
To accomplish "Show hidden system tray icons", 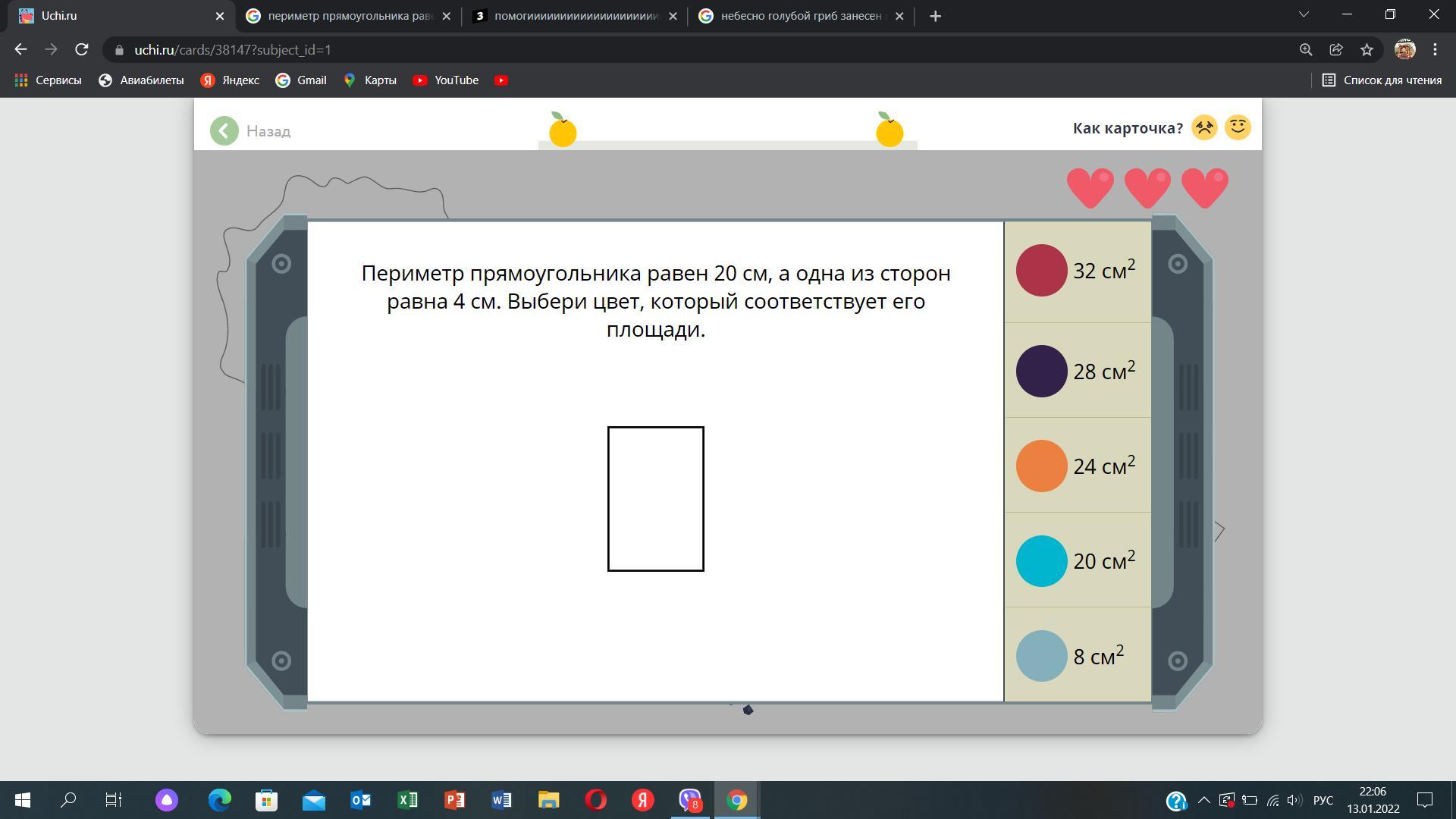I will (x=1203, y=800).
